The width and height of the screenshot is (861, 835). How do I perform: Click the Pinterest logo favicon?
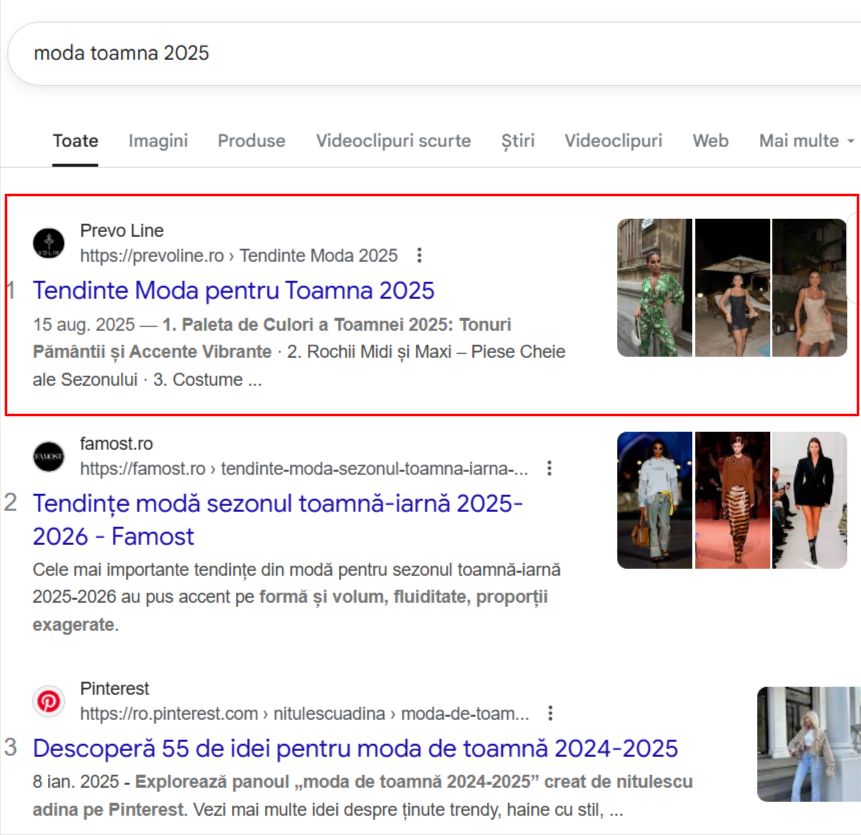pyautogui.click(x=49, y=702)
